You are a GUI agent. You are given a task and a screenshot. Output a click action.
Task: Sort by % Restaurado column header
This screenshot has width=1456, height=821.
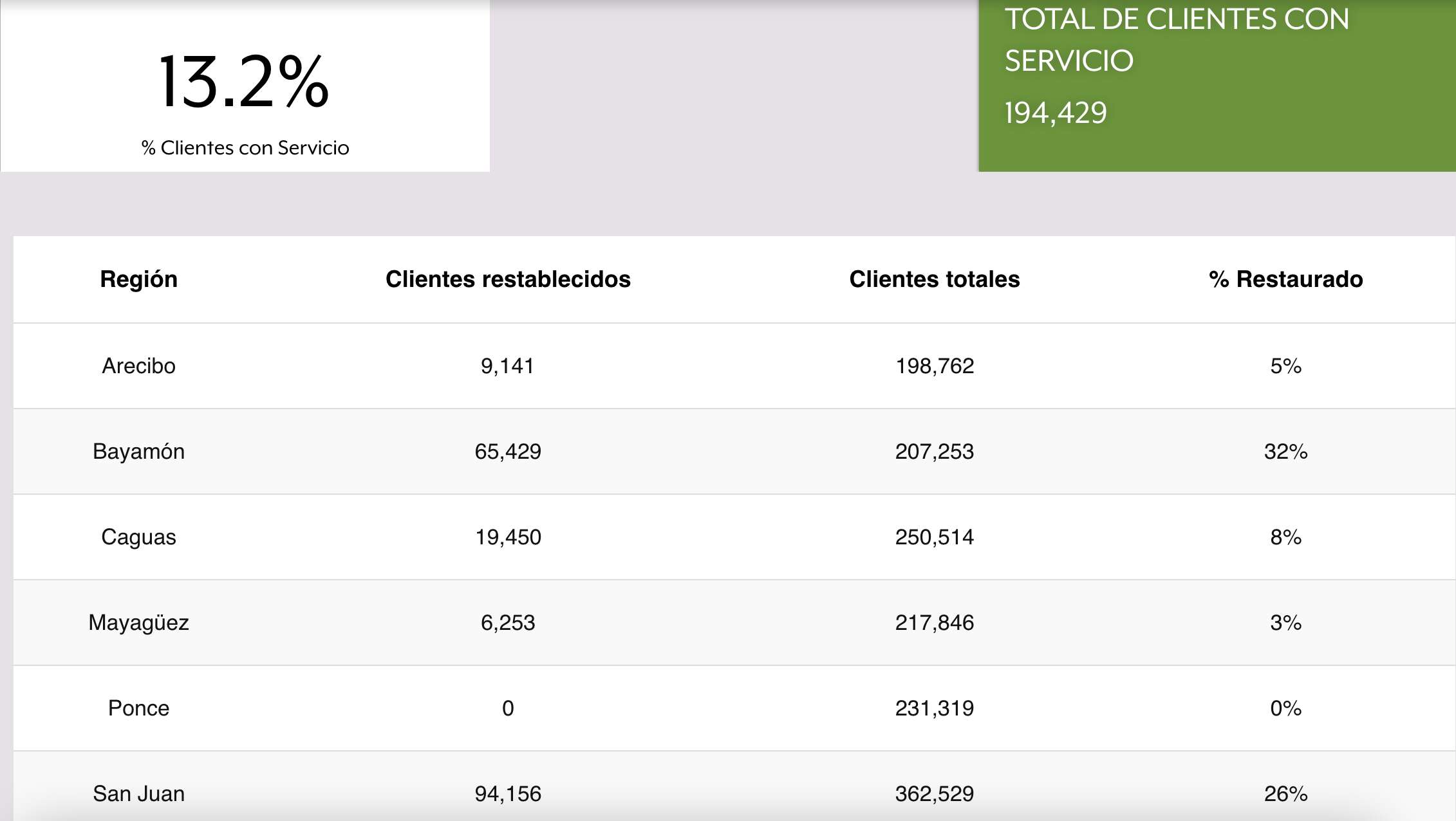coord(1289,279)
